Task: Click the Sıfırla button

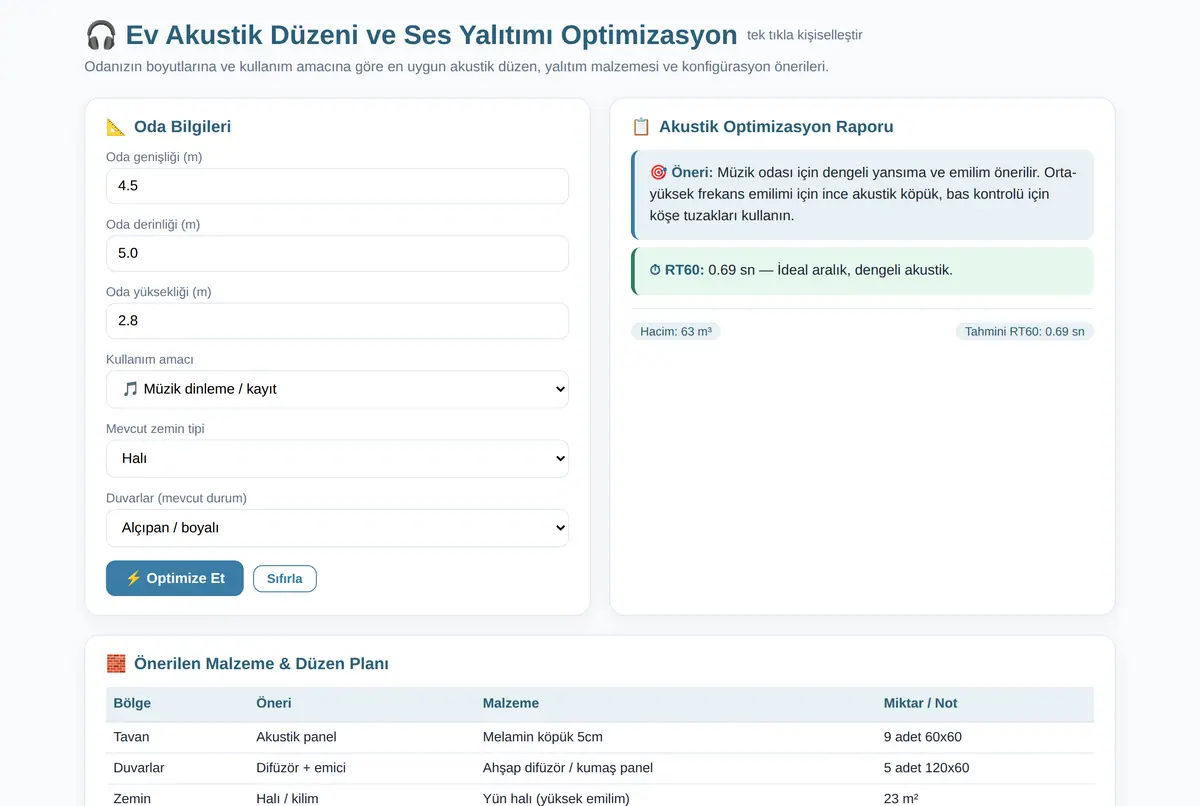Action: [285, 579]
